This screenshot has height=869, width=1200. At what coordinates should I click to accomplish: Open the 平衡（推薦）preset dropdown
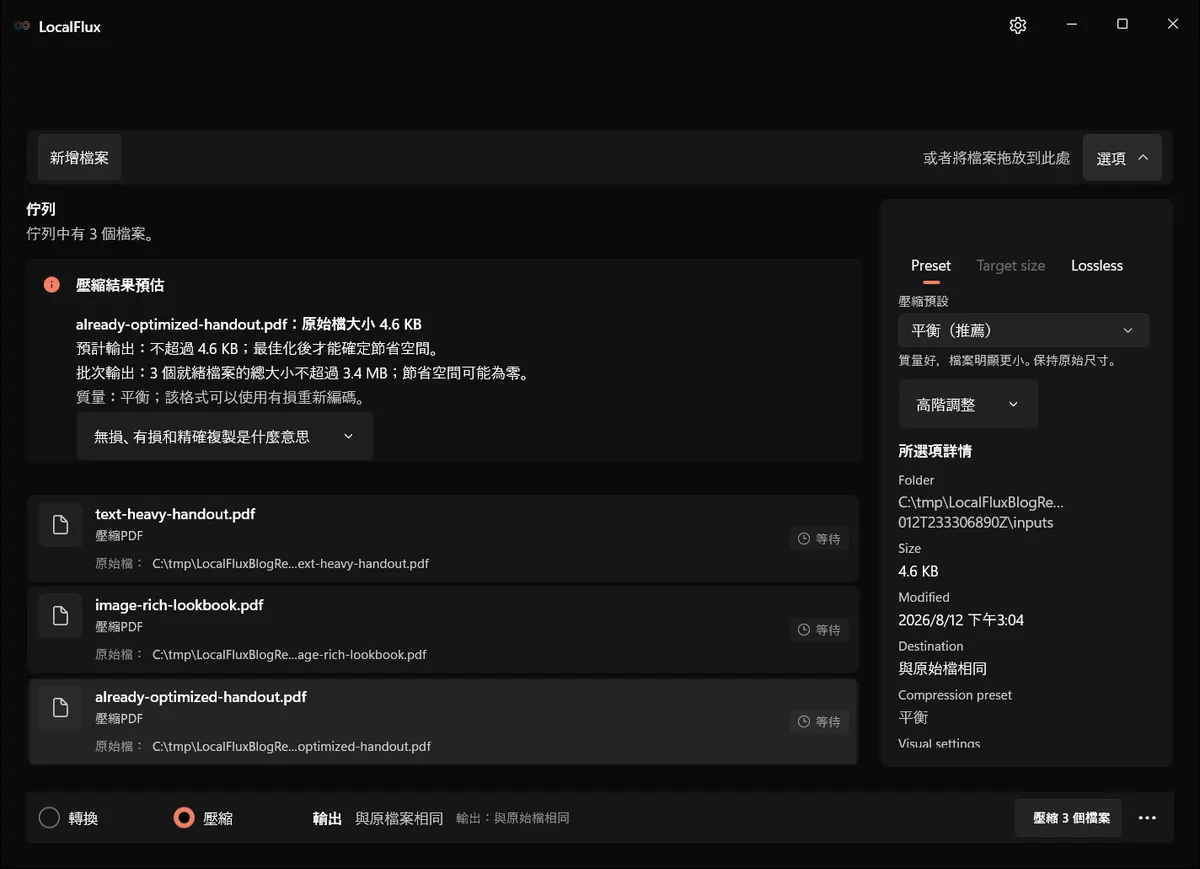point(1023,330)
